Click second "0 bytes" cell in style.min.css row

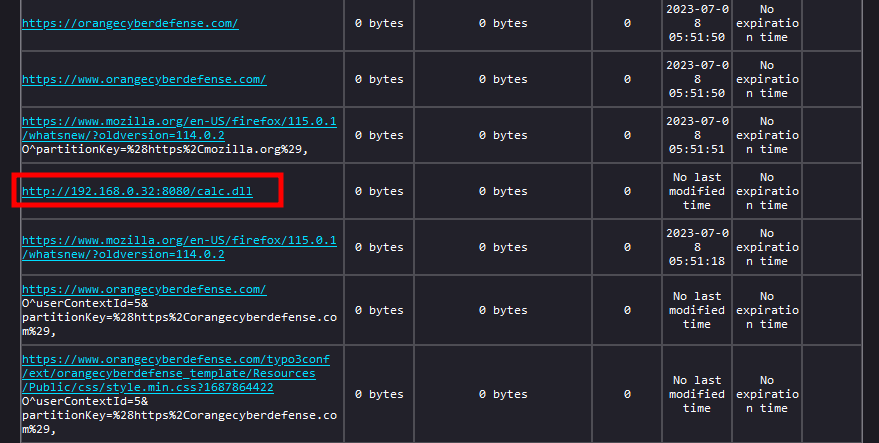[503, 394]
